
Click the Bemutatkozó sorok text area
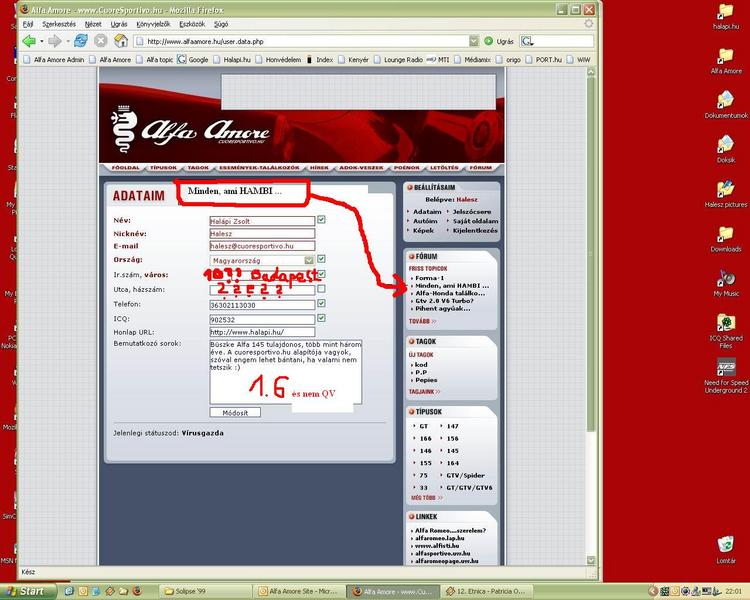(x=286, y=372)
